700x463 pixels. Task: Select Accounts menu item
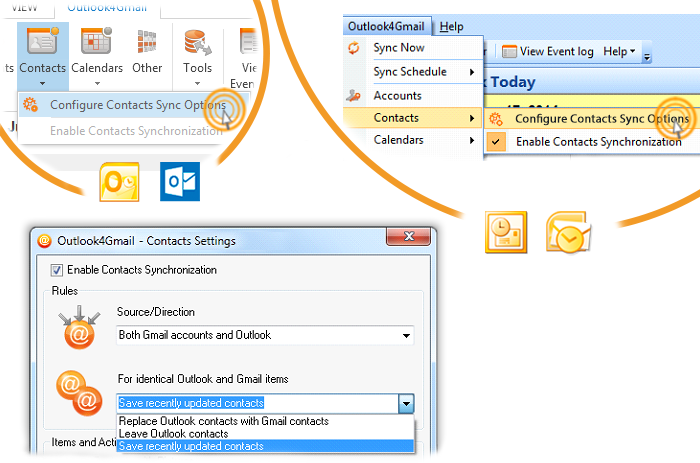[413, 96]
